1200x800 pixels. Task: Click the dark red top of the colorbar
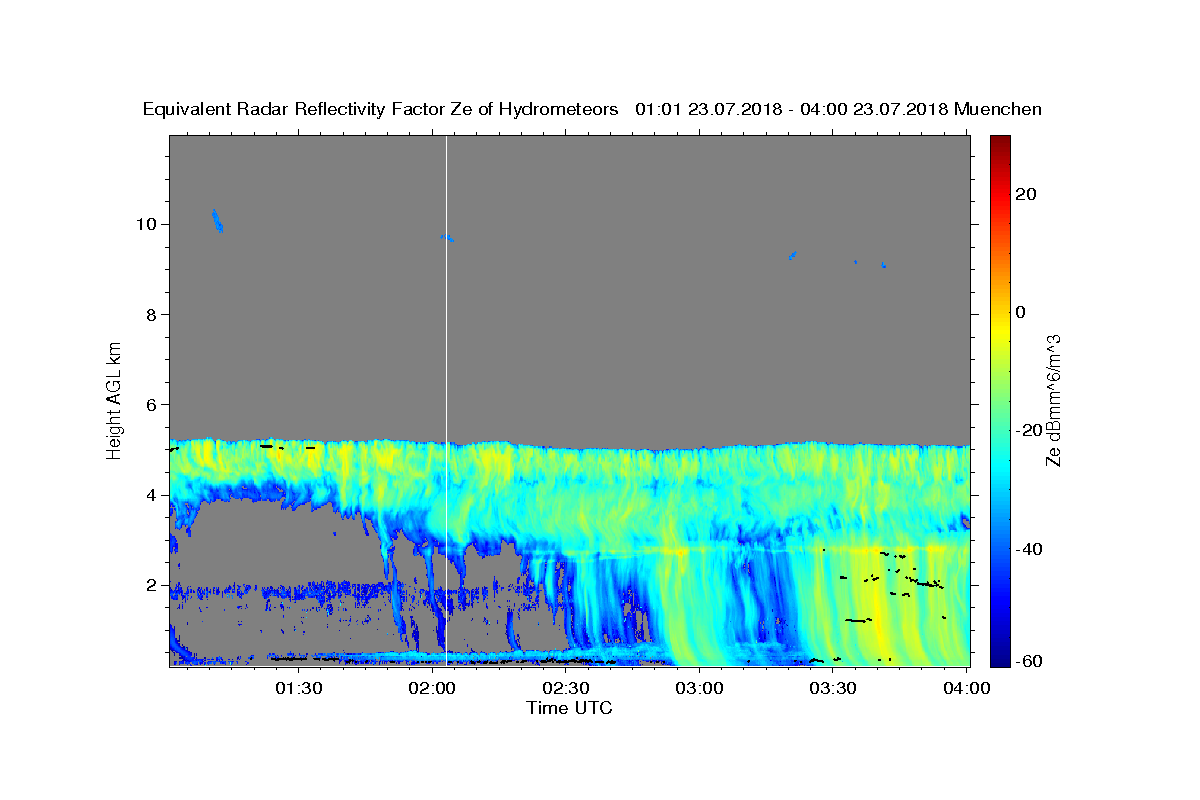pos(999,143)
